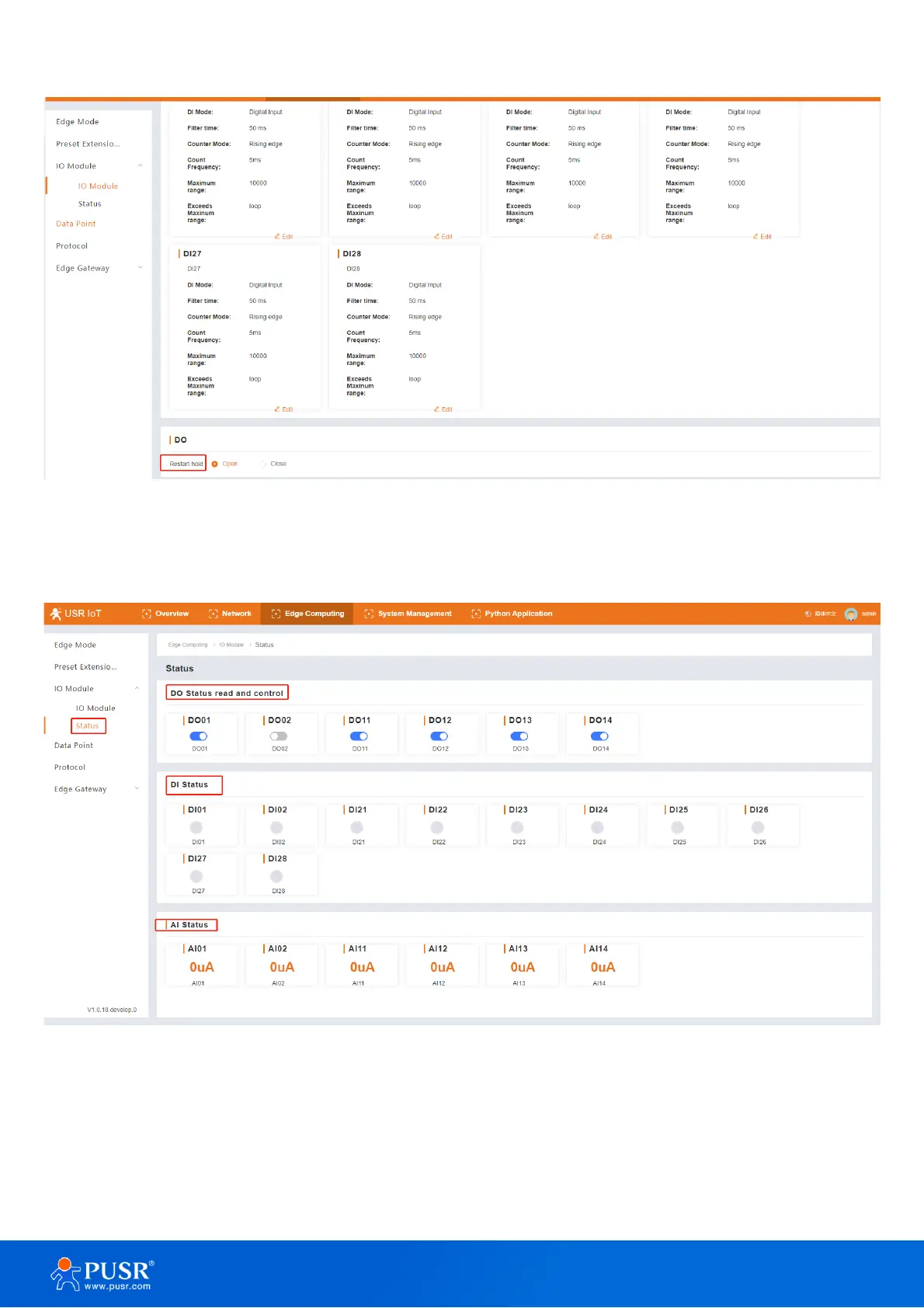
Task: Click the DI23 status indicator circle
Action: (x=517, y=827)
